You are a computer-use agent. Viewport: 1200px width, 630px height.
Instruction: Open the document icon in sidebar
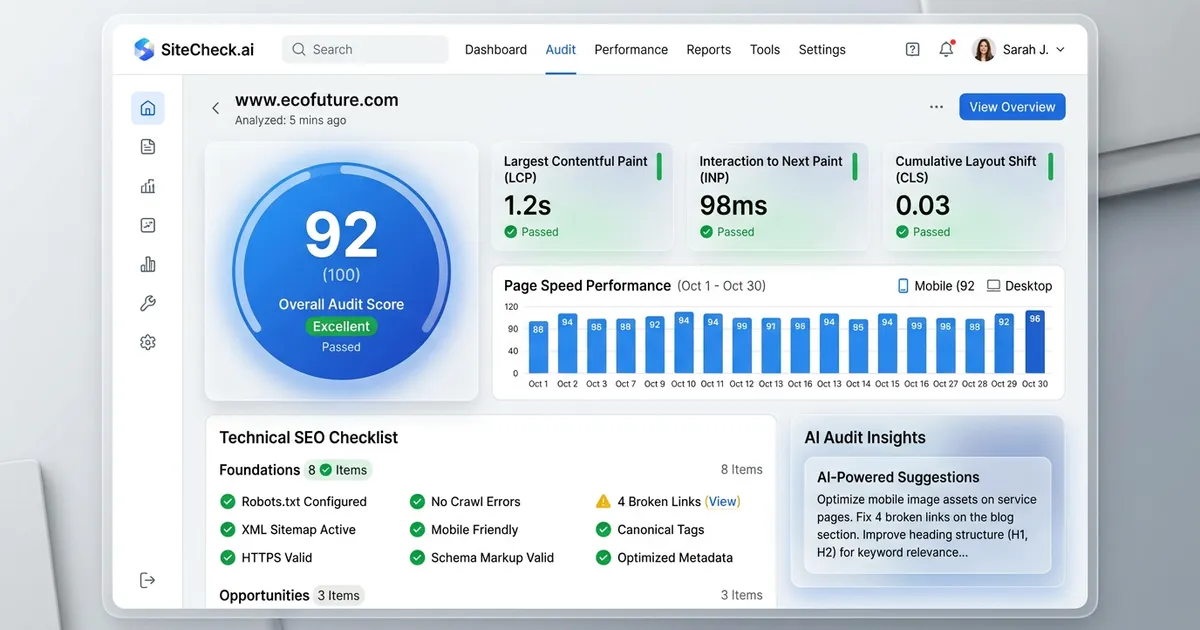click(x=148, y=147)
